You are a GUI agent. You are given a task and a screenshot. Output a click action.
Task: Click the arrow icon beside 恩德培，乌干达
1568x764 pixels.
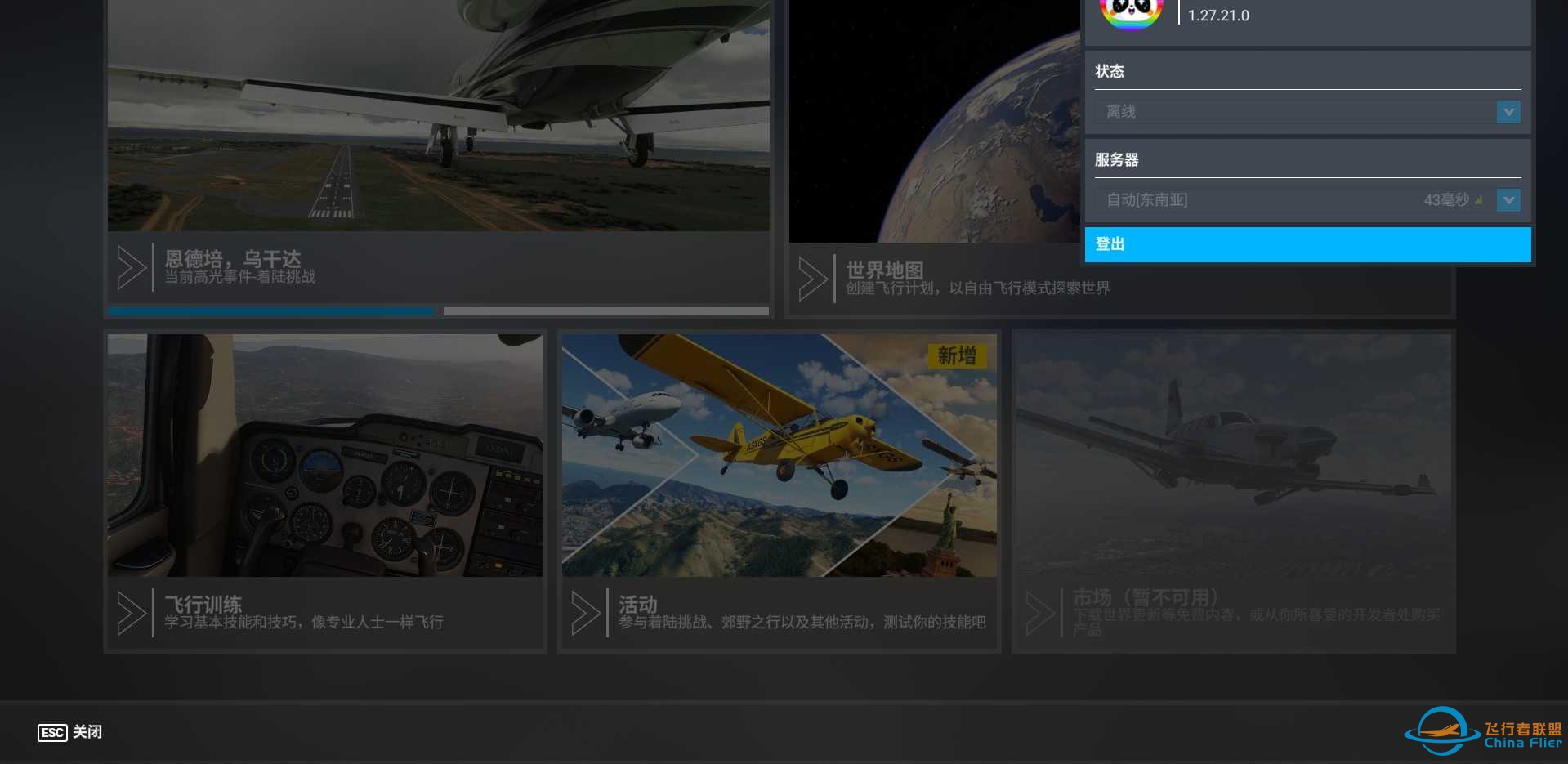tap(132, 267)
